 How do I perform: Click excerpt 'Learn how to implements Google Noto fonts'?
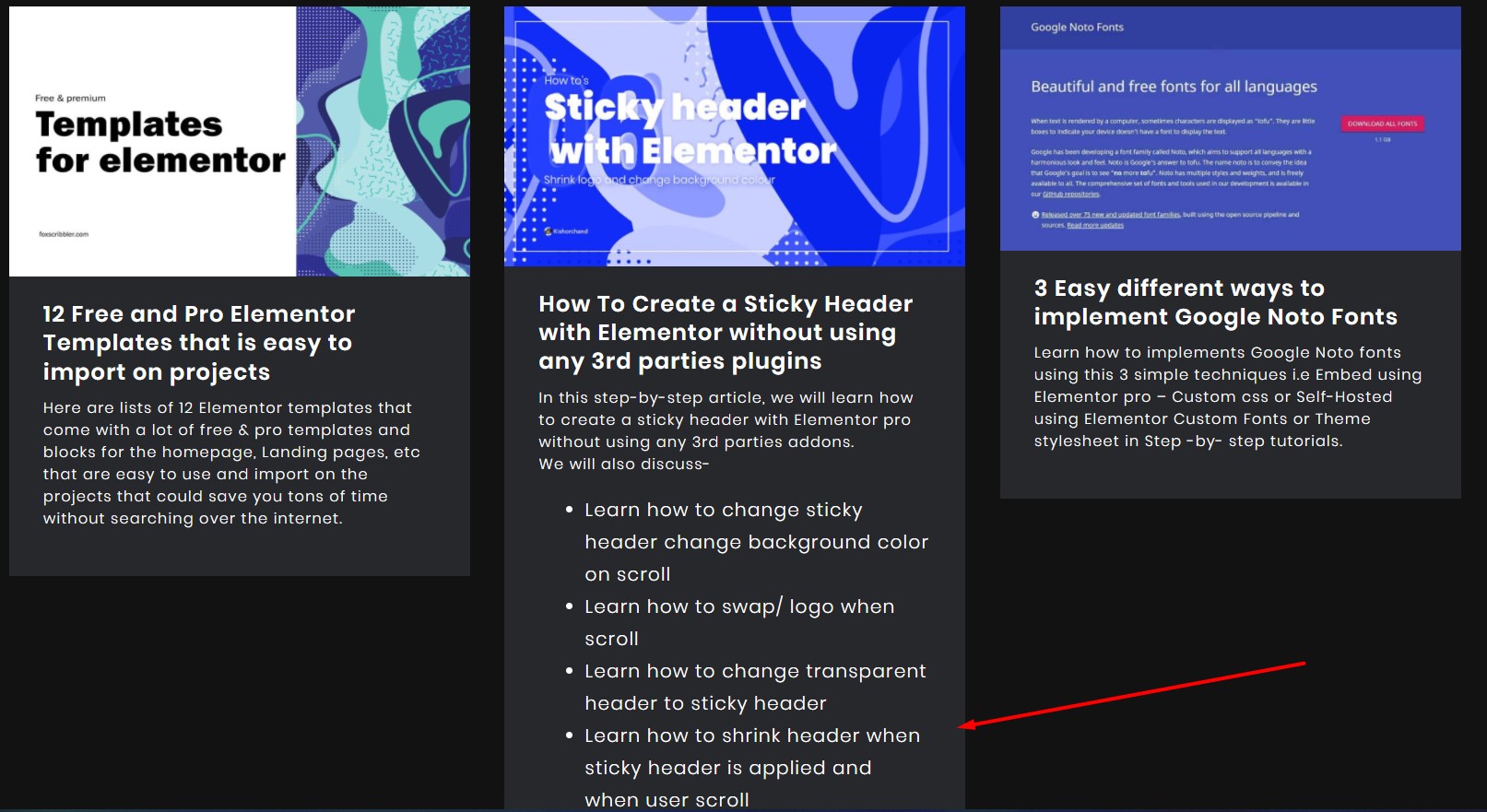1228,396
